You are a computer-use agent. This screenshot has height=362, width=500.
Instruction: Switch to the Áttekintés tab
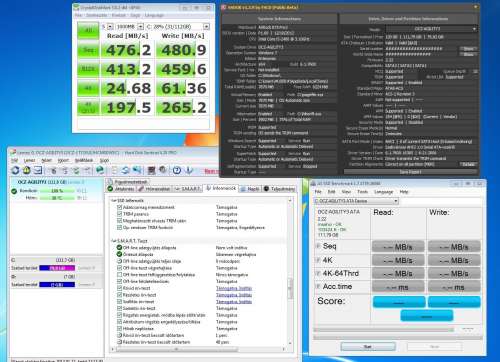(x=121, y=189)
